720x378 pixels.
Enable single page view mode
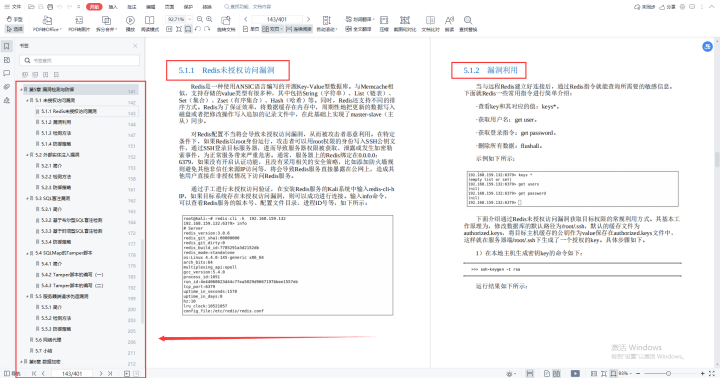click(251, 29)
